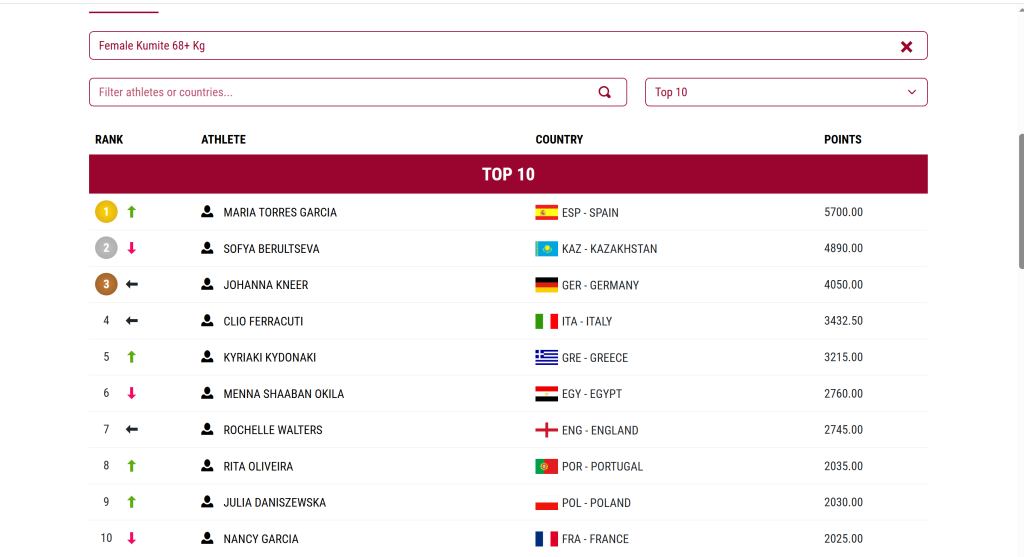Click the search magnifier icon
The height and width of the screenshot is (557, 1024).
(605, 92)
